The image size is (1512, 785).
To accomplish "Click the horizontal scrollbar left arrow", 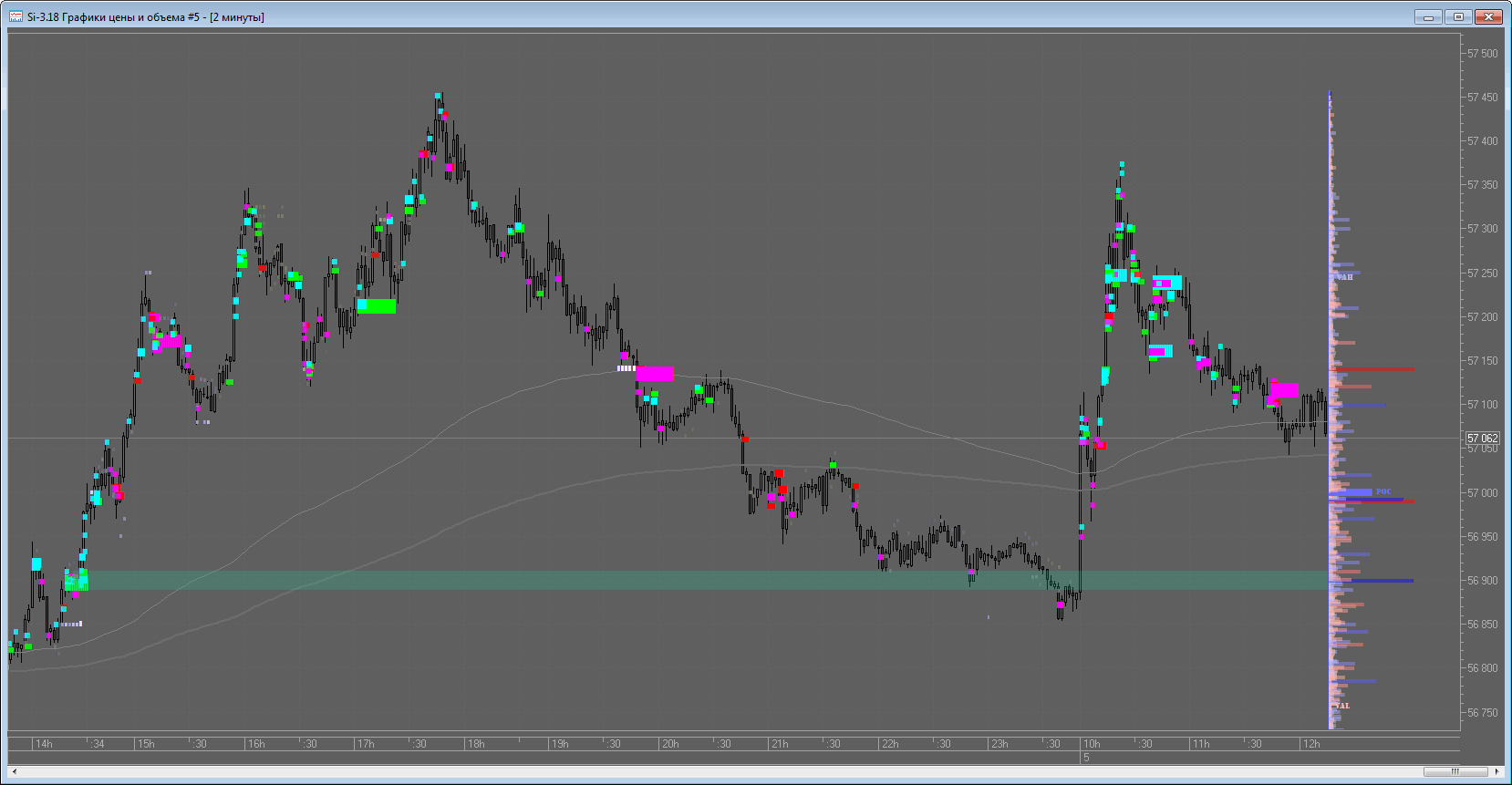I will click(14, 771).
